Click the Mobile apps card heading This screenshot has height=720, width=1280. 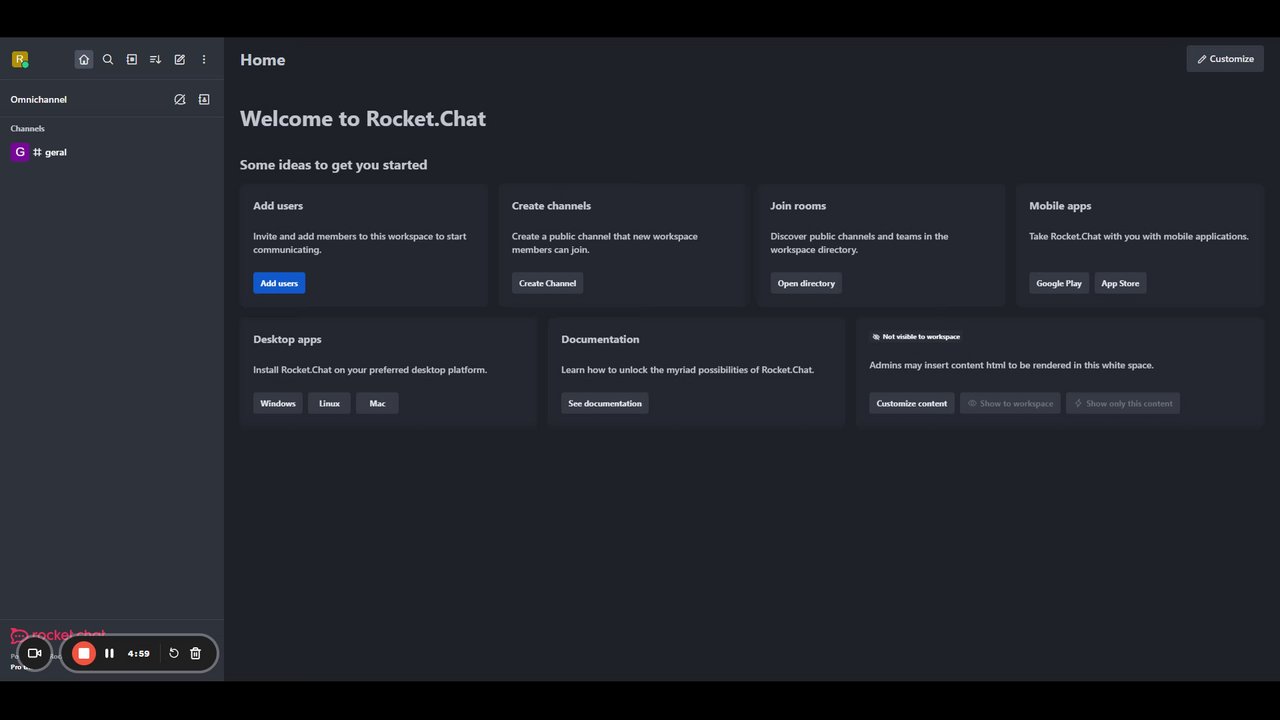click(x=1060, y=206)
